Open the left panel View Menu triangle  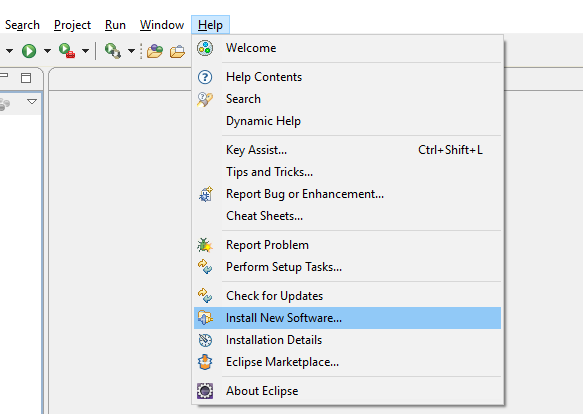click(32, 101)
